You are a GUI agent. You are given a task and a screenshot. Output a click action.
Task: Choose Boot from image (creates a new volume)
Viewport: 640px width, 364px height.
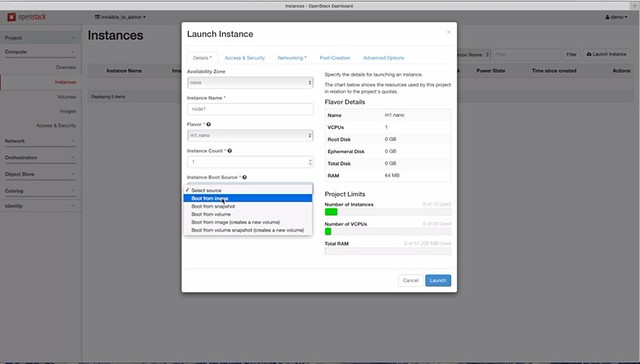pos(248,222)
